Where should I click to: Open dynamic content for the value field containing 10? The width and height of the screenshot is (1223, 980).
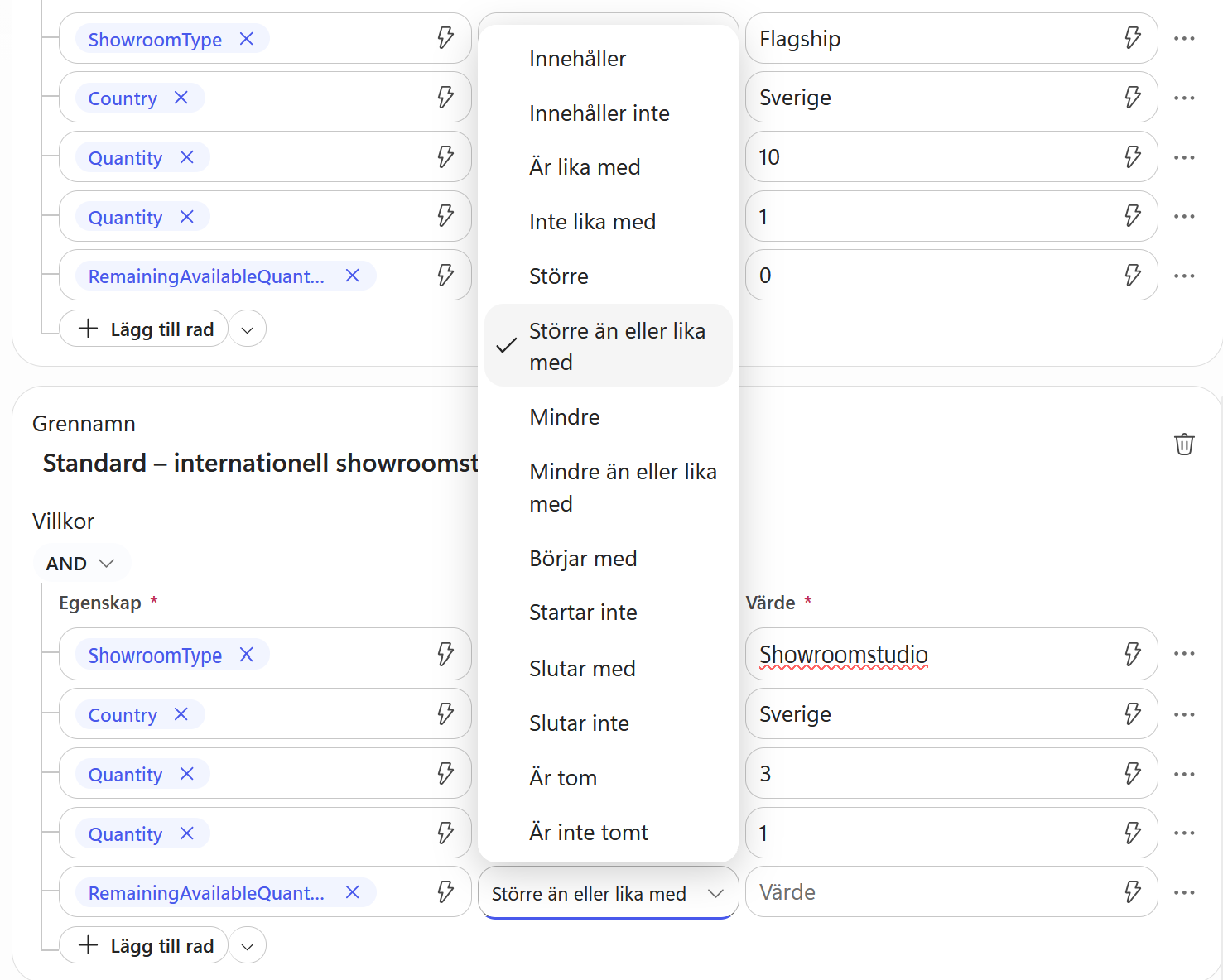[1133, 156]
